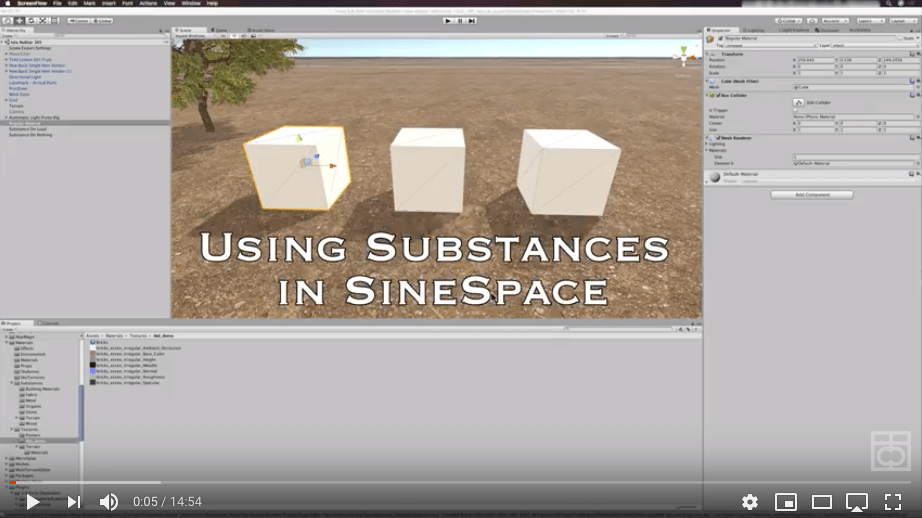The height and width of the screenshot is (518, 922).
Task: Toggle the Static checkbox
Action: (x=900, y=38)
